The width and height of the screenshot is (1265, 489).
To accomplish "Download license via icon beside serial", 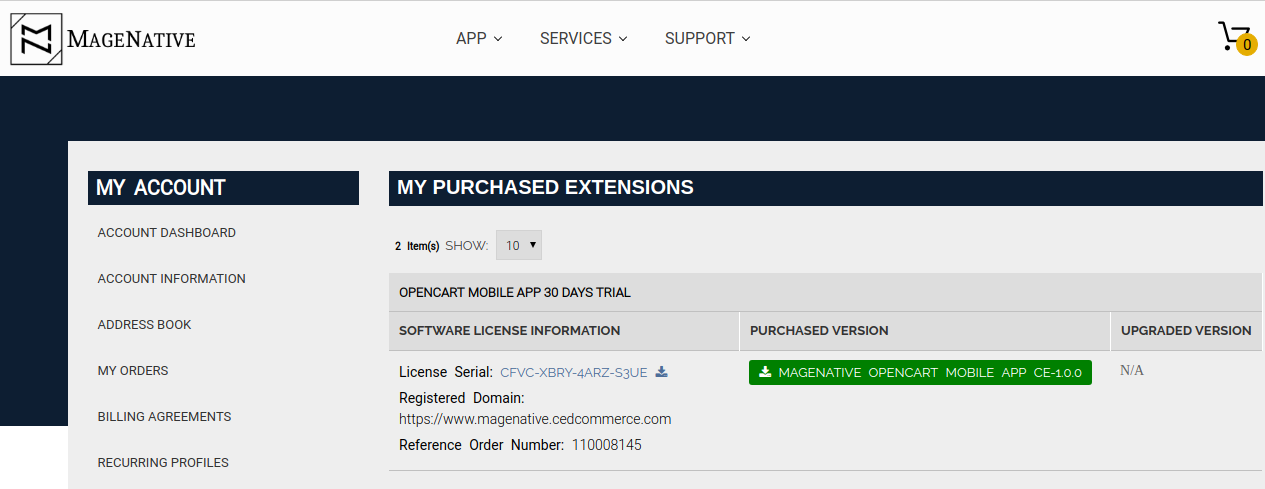I will 661,372.
